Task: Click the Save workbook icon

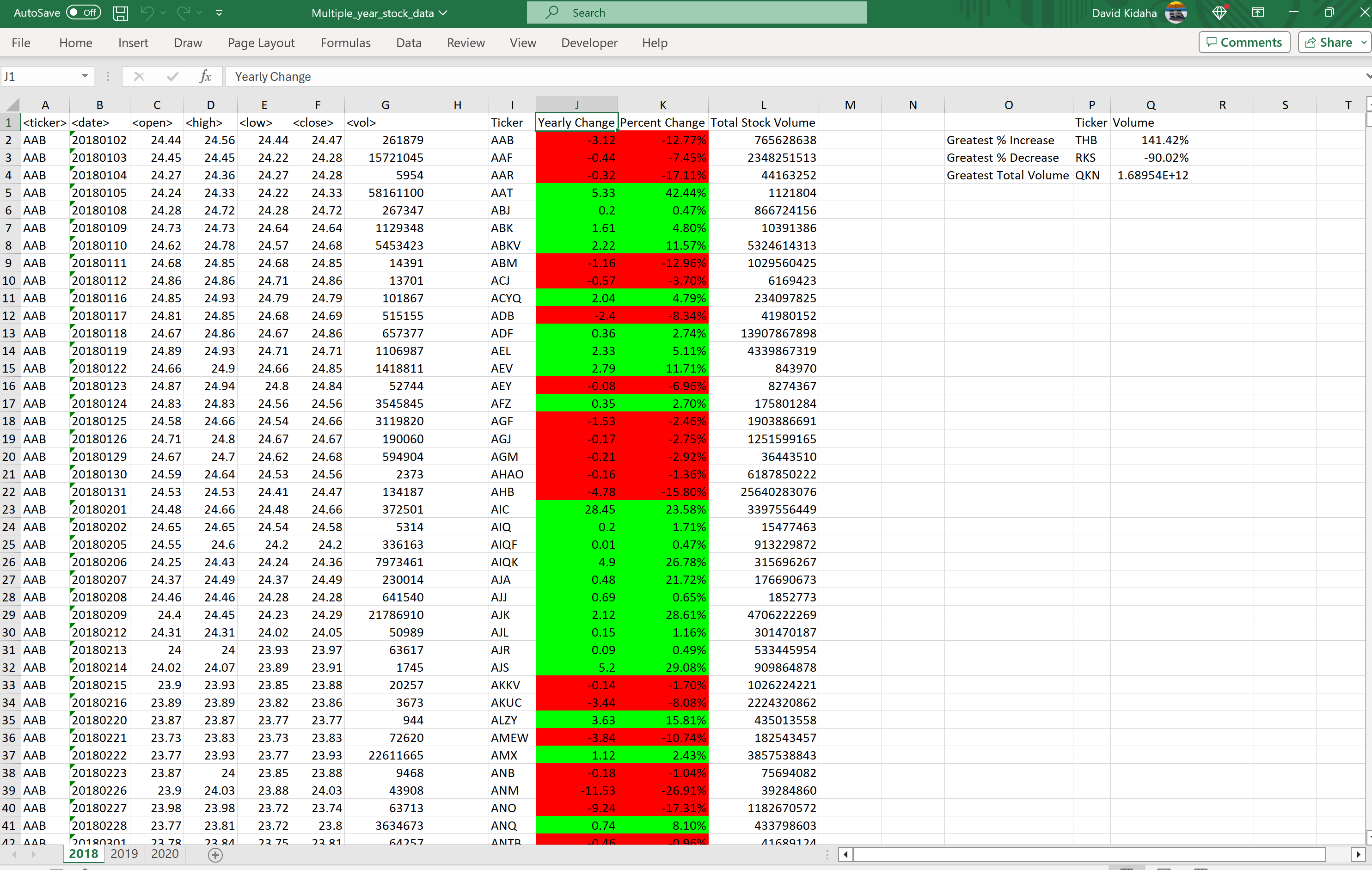Action: coord(121,13)
